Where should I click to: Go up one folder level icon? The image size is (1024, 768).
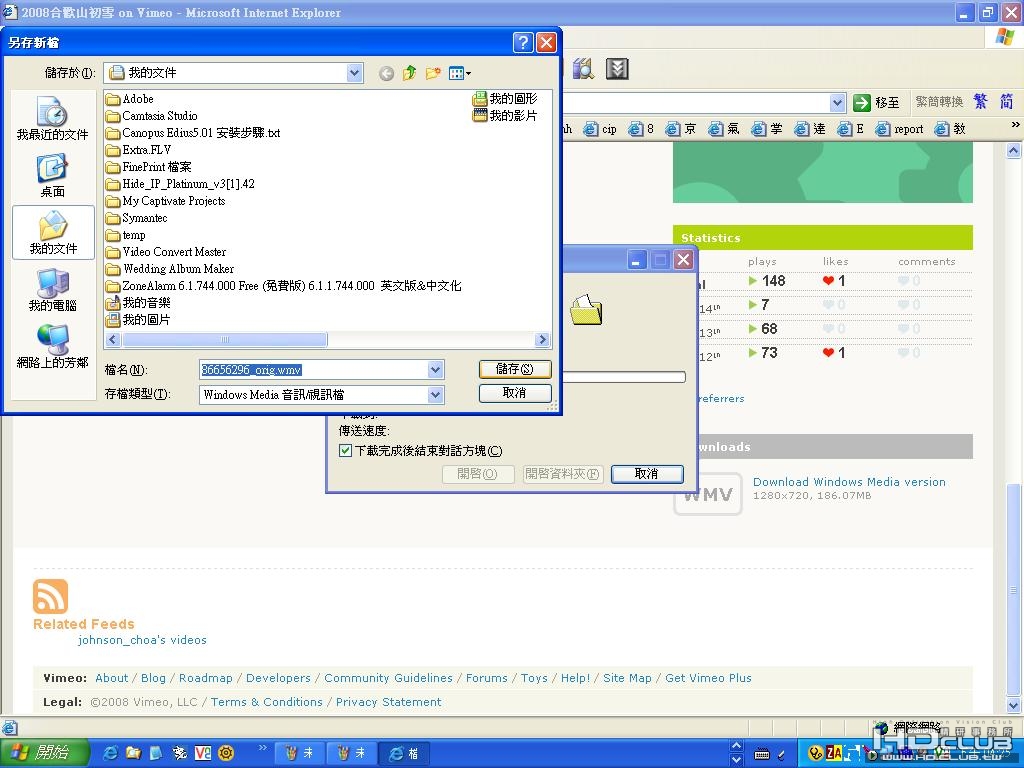click(x=409, y=72)
